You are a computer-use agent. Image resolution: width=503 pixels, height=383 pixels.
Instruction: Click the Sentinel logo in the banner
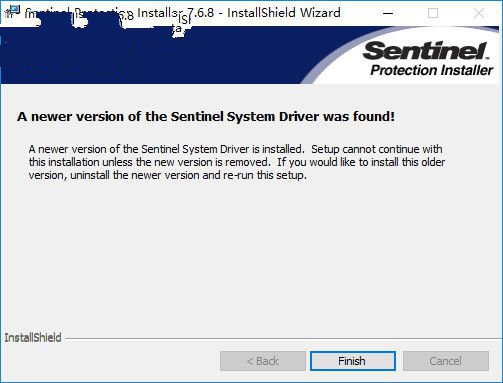(426, 50)
